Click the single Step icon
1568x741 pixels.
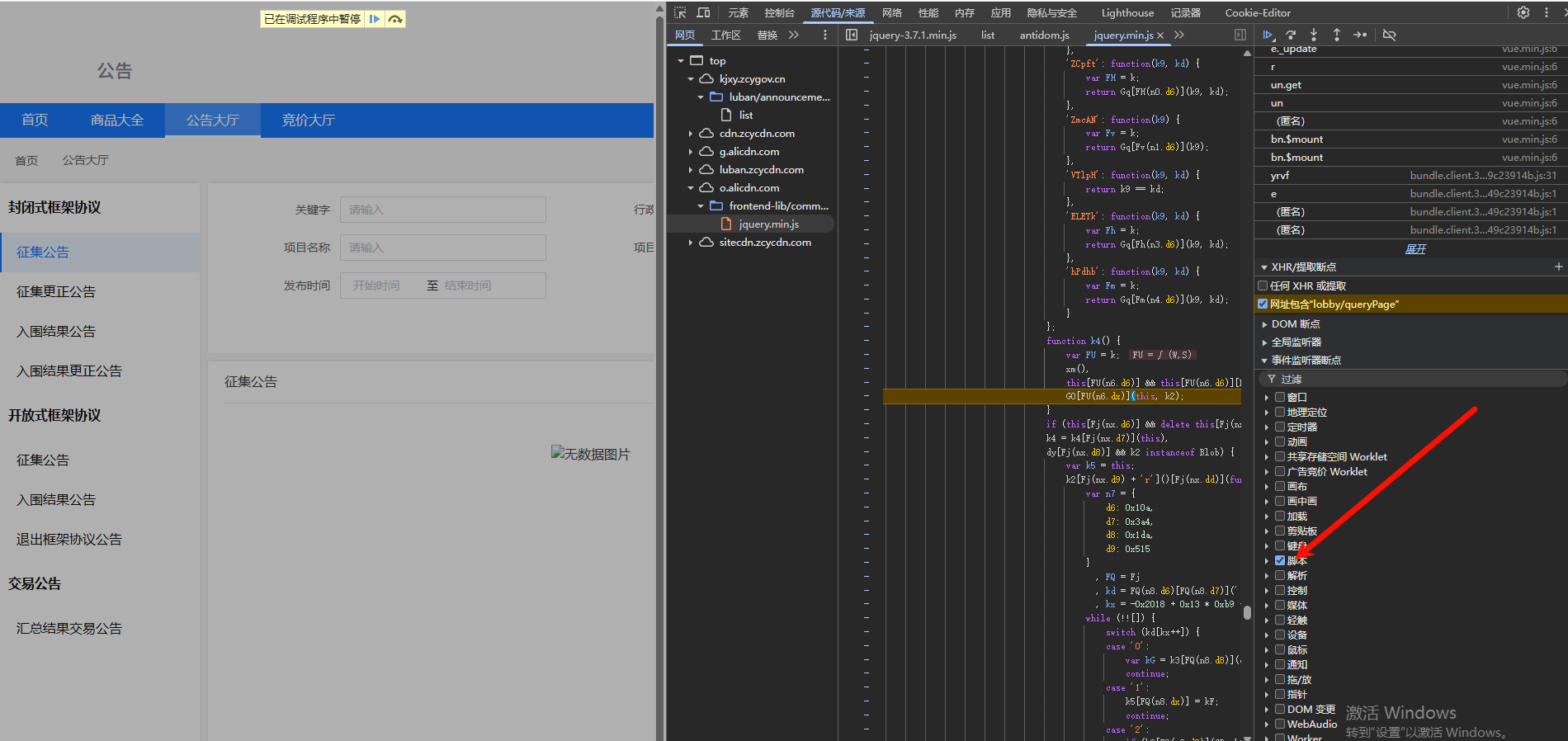[1360, 35]
